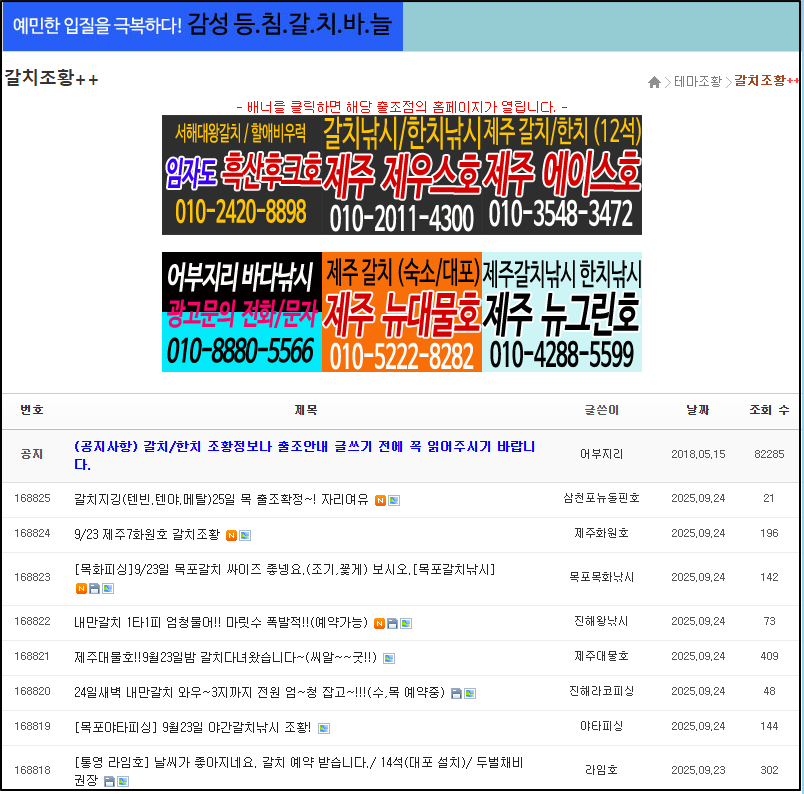804x794 pixels.
Task: Open the image attachment icon on 9/23 제주7화원호 post
Action: [245, 534]
